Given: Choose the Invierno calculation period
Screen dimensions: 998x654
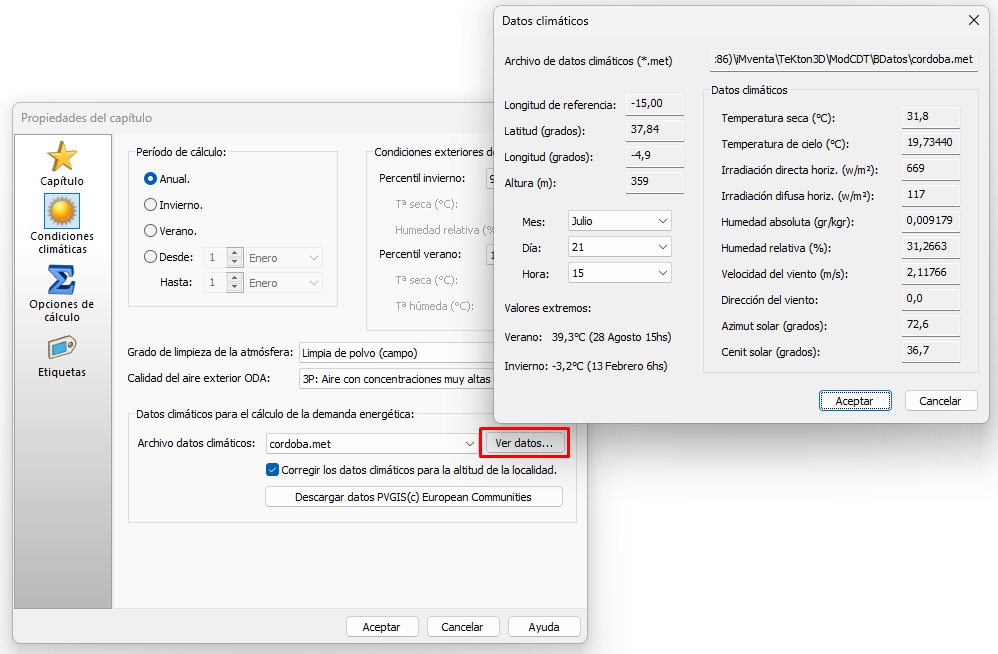Looking at the screenshot, I should (x=151, y=205).
